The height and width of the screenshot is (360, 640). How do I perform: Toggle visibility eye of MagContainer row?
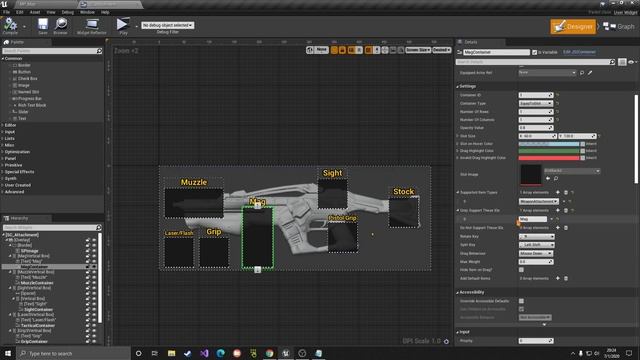94,267
